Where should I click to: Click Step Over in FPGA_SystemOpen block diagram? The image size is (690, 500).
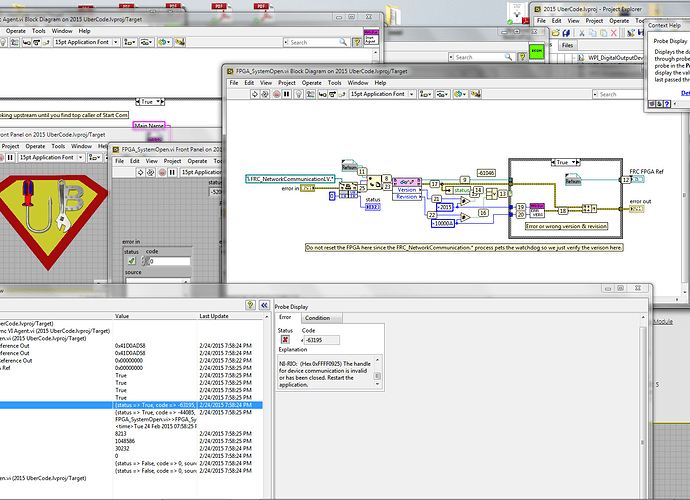pos(332,94)
